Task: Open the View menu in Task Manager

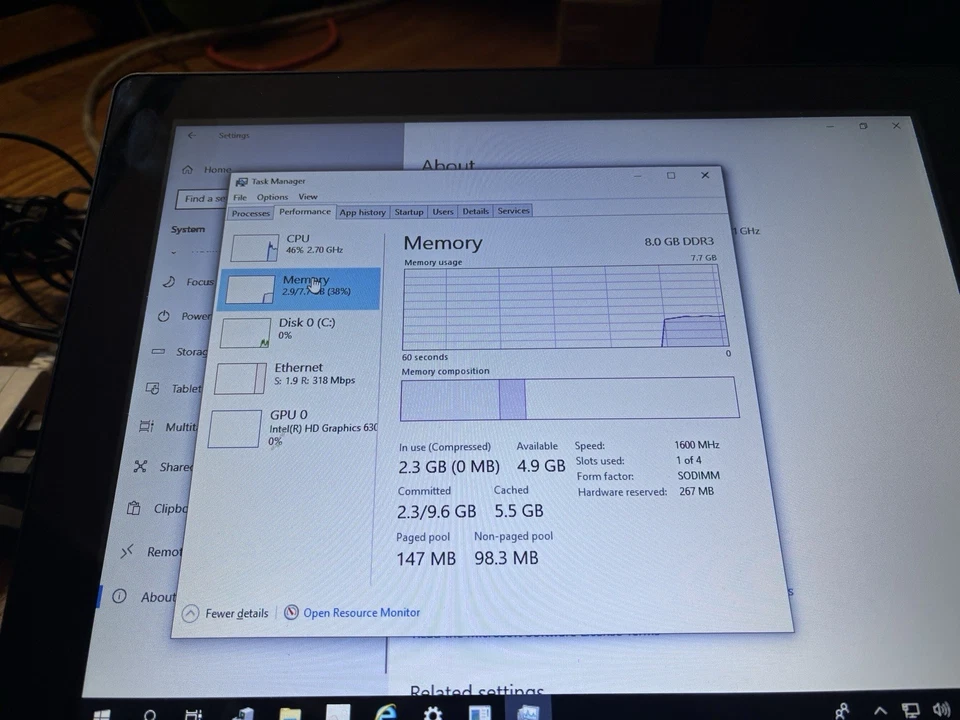Action: pyautogui.click(x=308, y=197)
